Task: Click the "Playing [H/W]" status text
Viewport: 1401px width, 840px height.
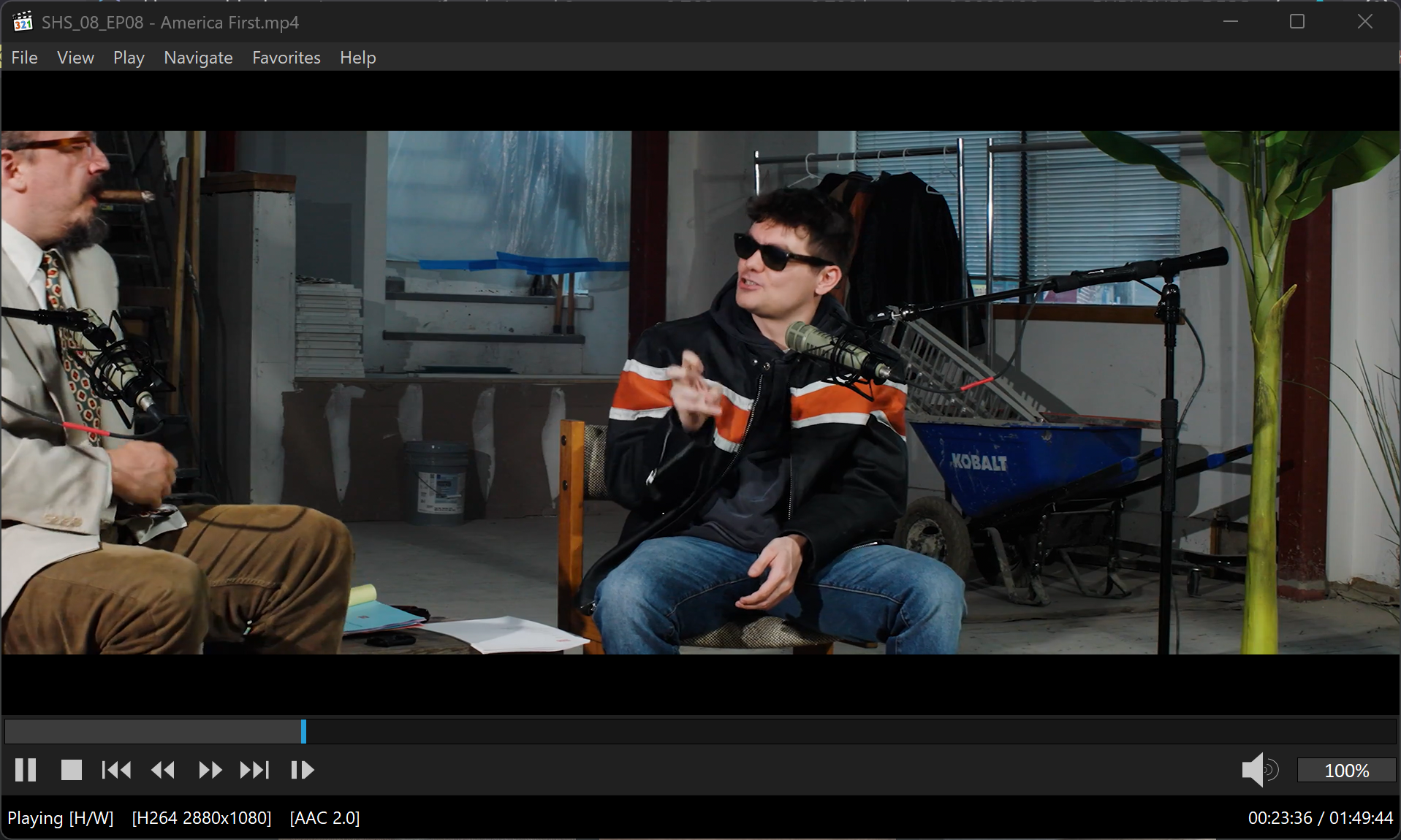Action: point(61,818)
